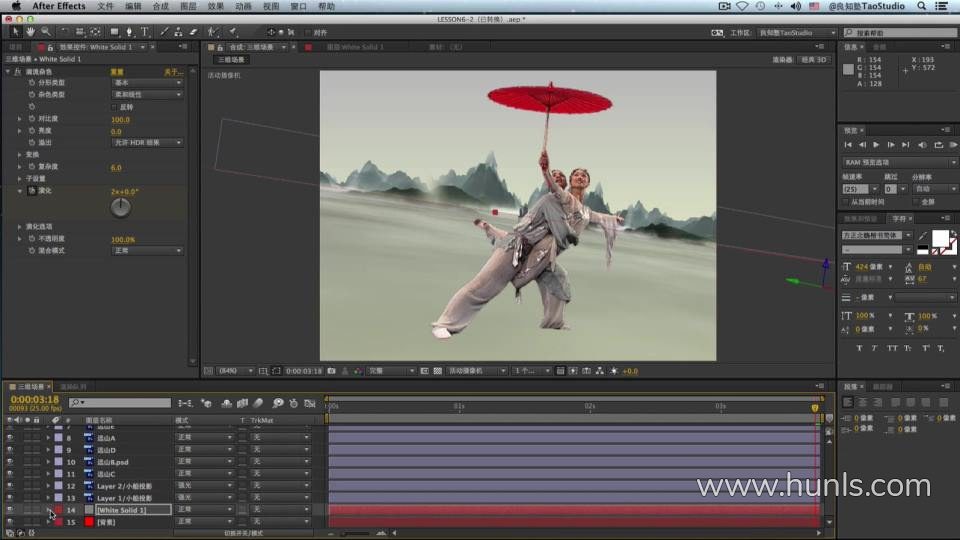
Task: Expand the Evolution Options group
Action: click(19, 227)
